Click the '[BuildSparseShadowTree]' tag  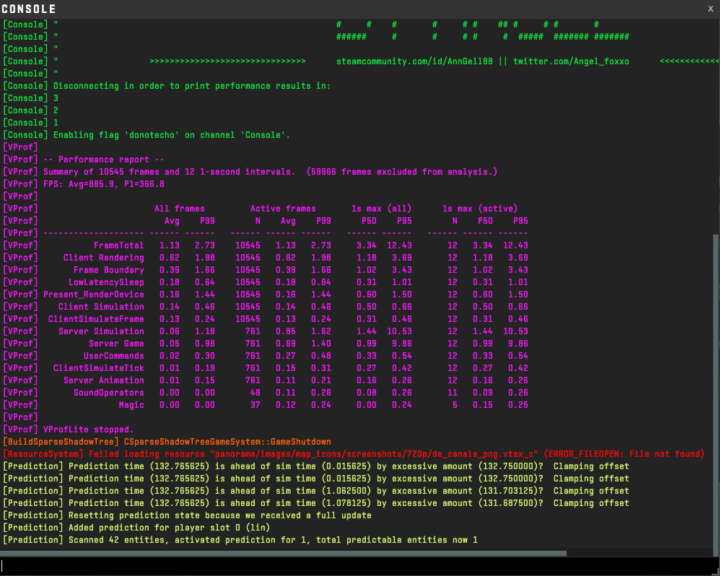pos(61,442)
